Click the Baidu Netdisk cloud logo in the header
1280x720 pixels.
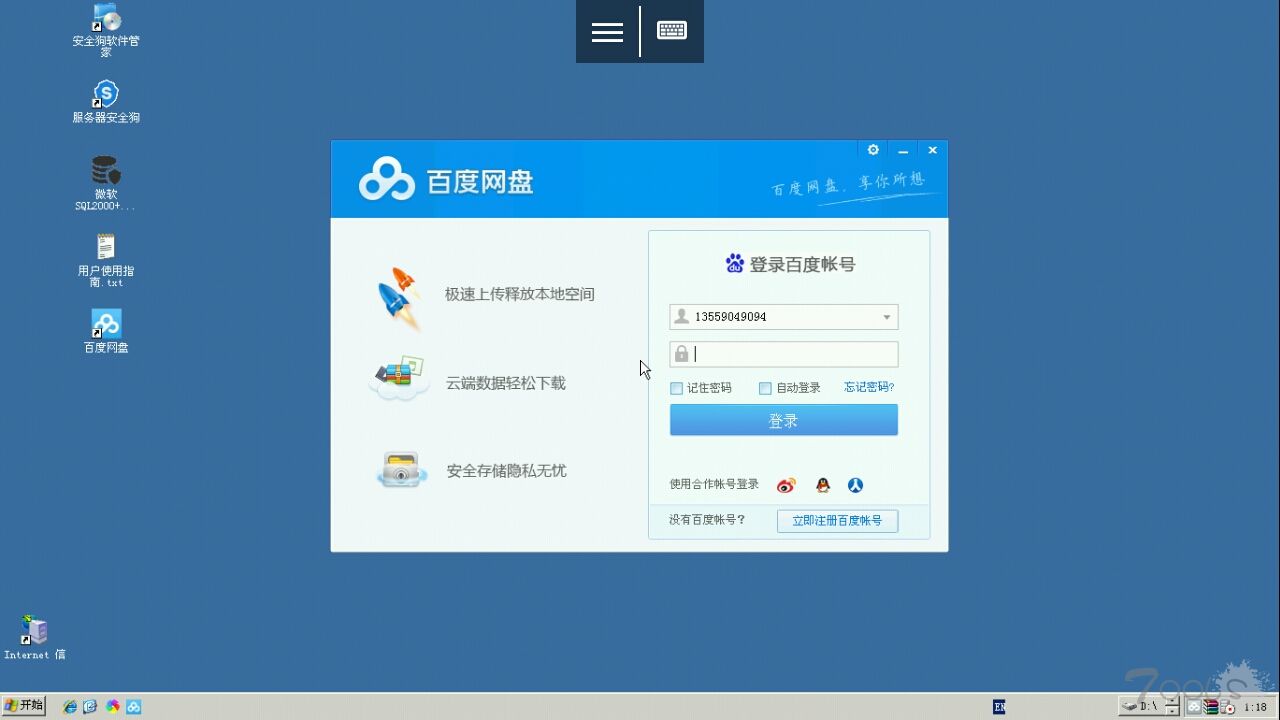(387, 180)
